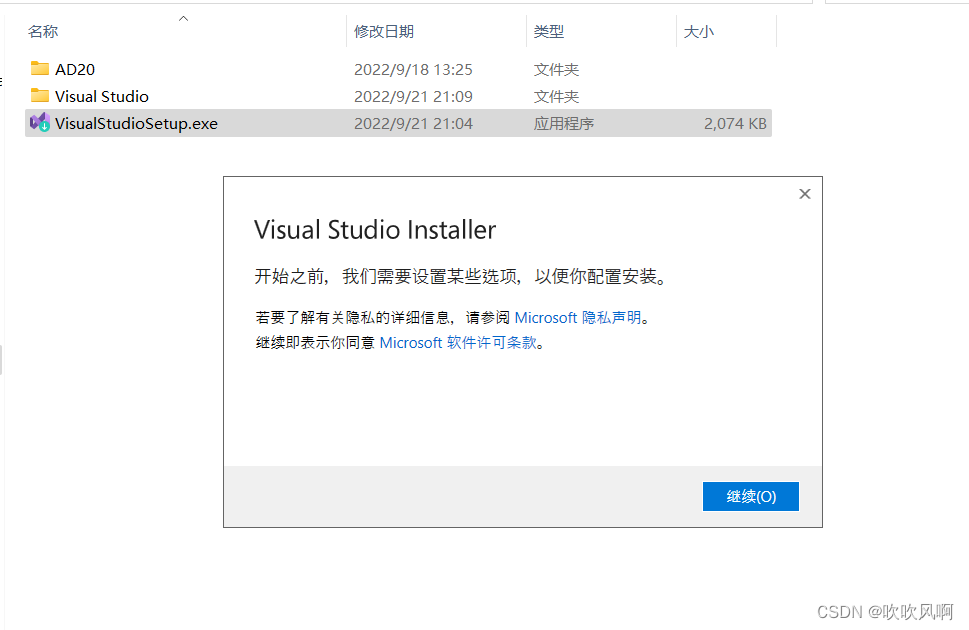Select the Visual Studio folder icon

(40, 95)
